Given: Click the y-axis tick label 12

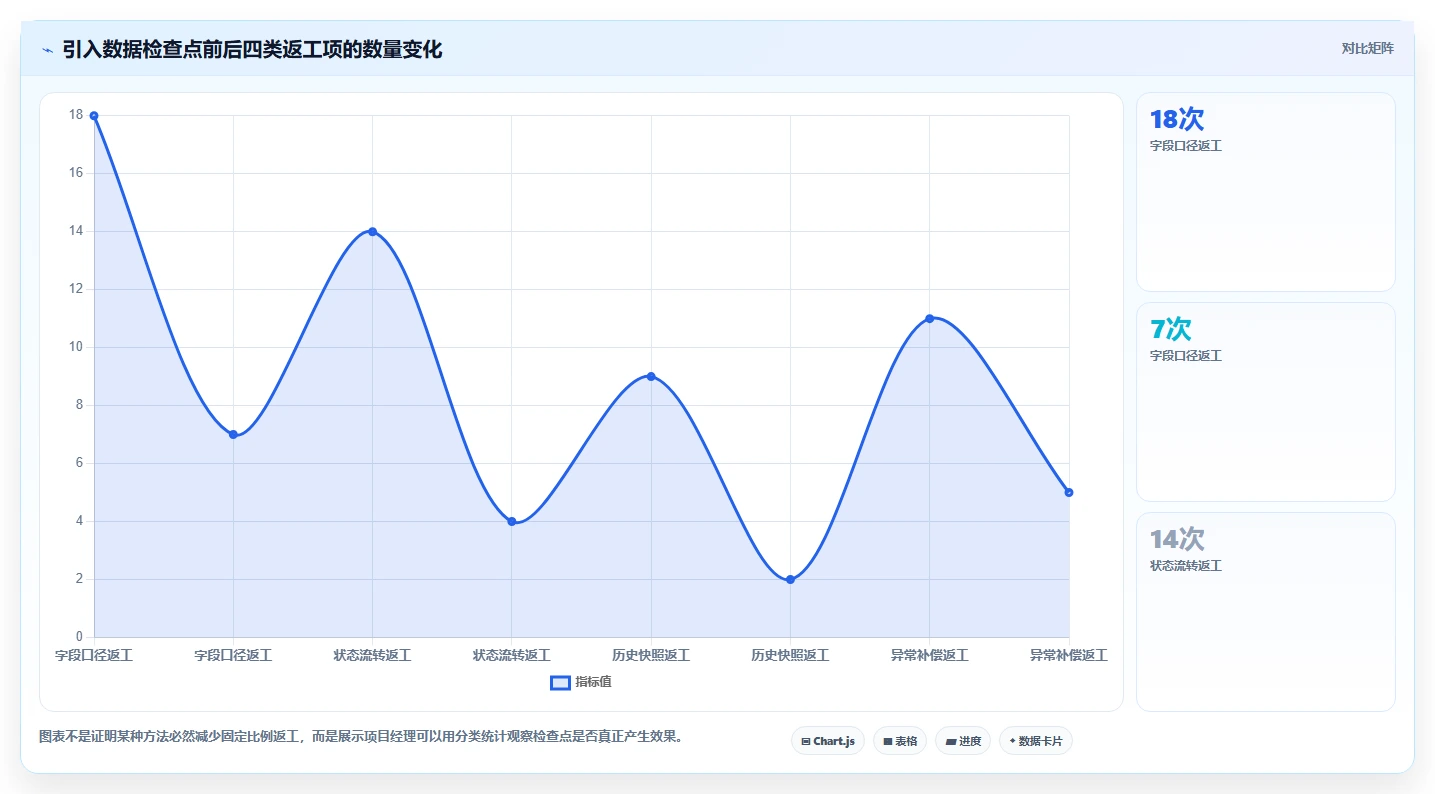Looking at the screenshot, I should [x=76, y=289].
